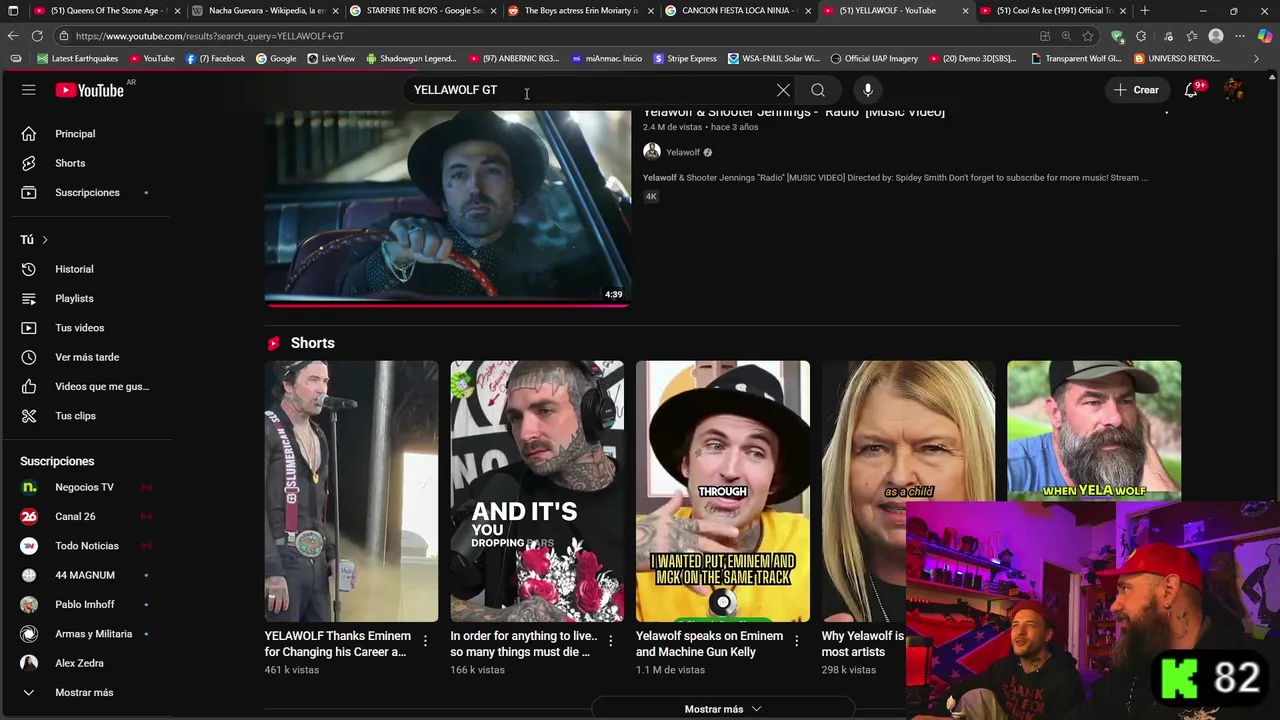Viewport: 1280px width, 720px height.
Task: Expand Shorts shelf with Mostrar más
Action: click(x=723, y=709)
